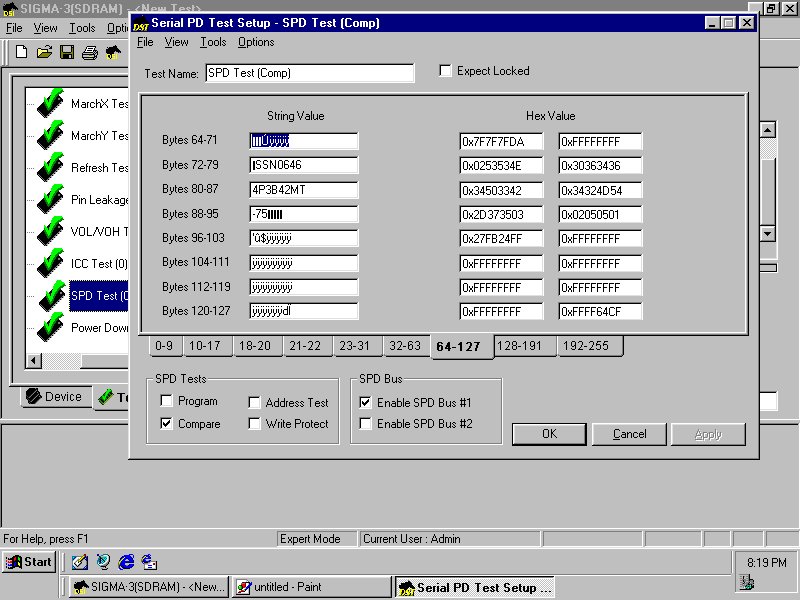Select the 32-63 bytes tab
The image size is (800, 600).
point(404,346)
